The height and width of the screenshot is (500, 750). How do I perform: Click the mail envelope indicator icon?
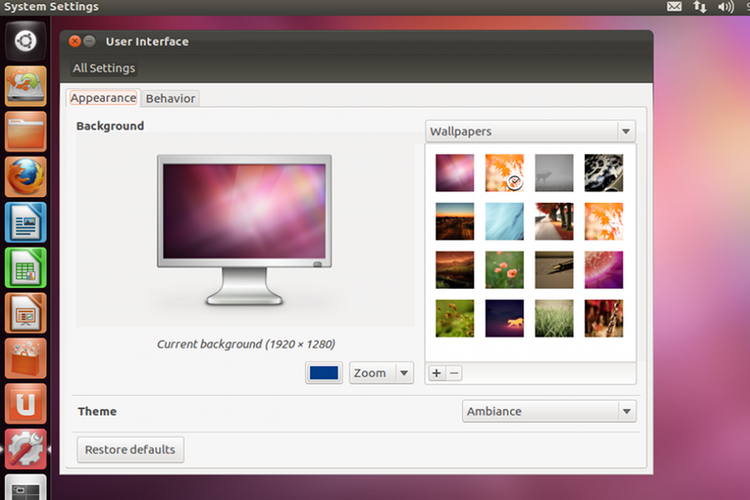[675, 7]
